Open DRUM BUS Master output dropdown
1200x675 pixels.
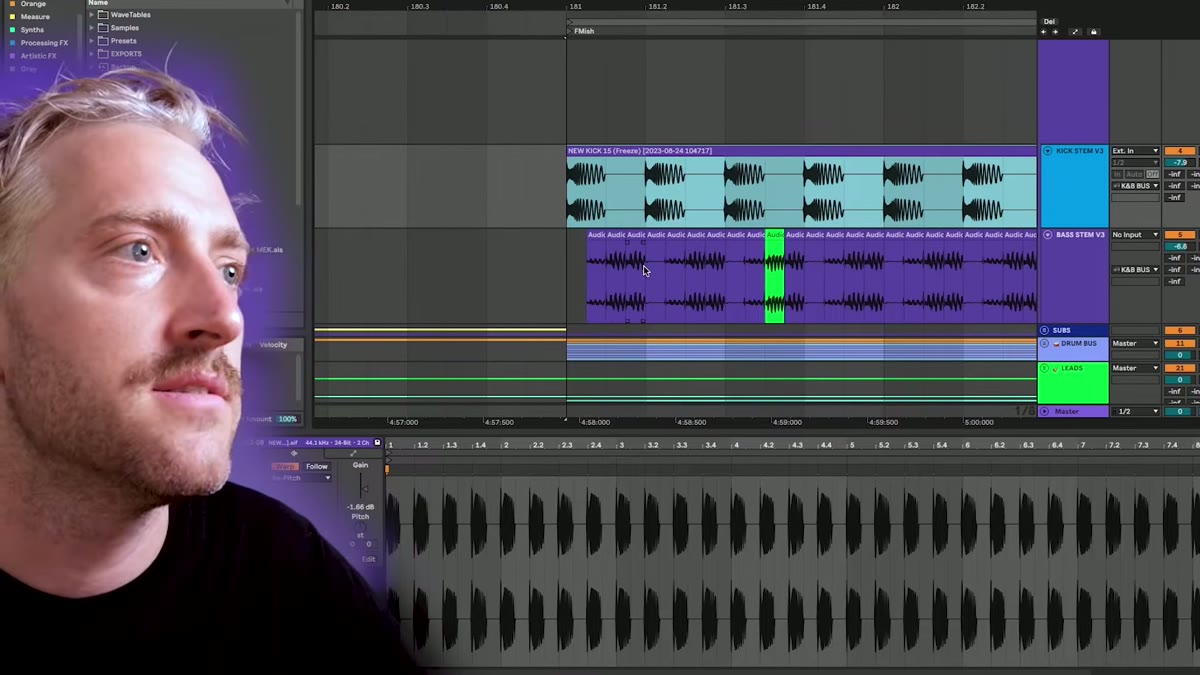coord(1135,343)
